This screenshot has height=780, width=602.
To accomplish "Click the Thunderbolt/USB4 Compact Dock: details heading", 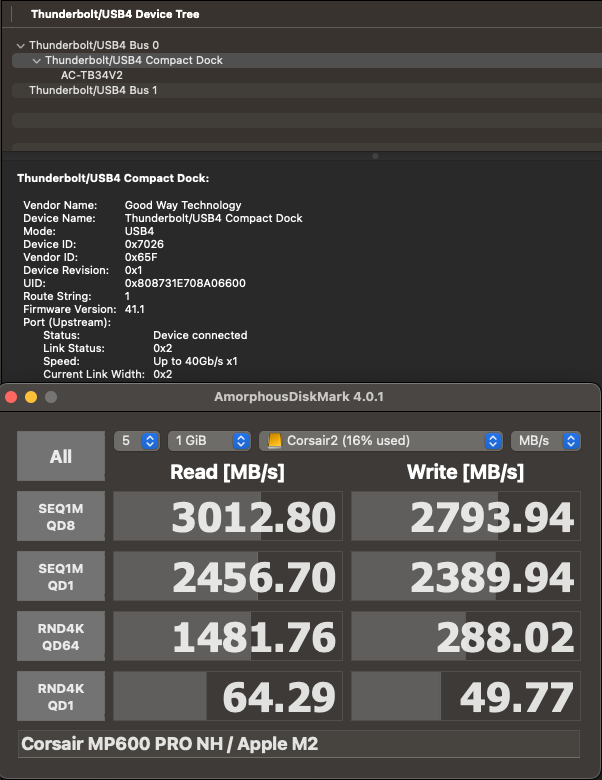I will 113,178.
